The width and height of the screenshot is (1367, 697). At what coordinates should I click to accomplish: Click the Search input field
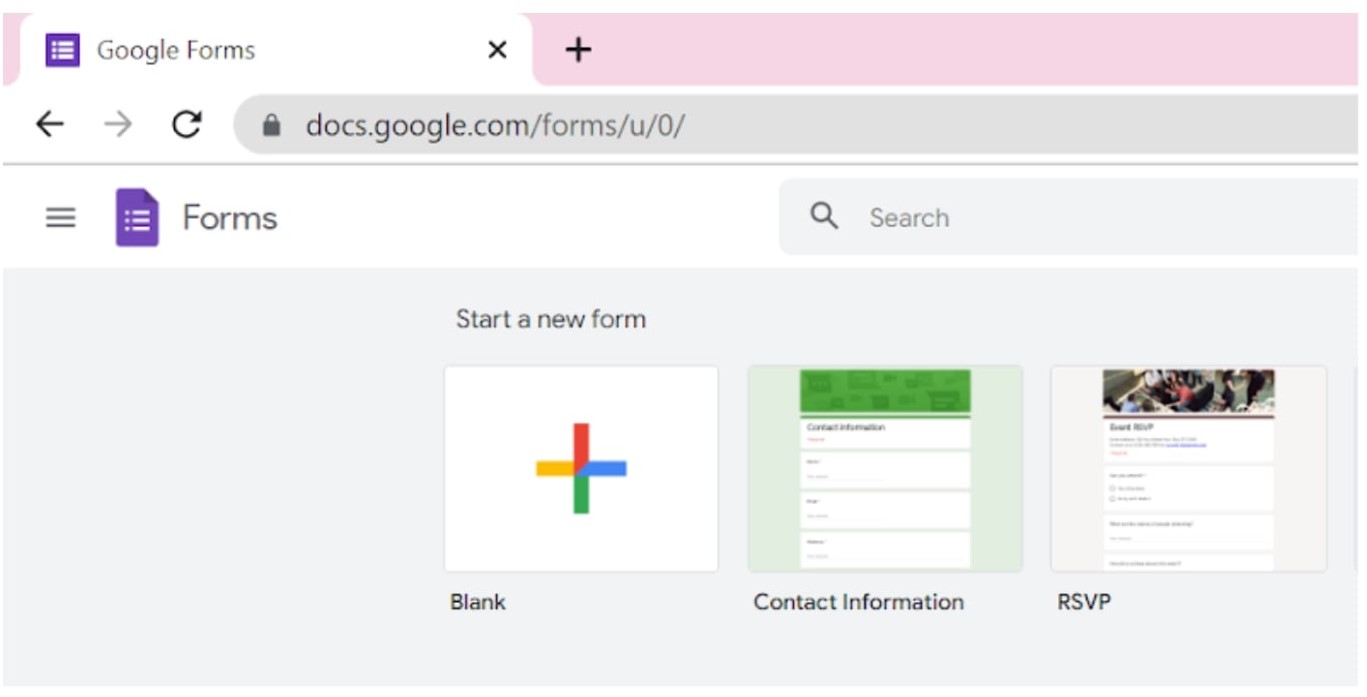(x=1070, y=217)
